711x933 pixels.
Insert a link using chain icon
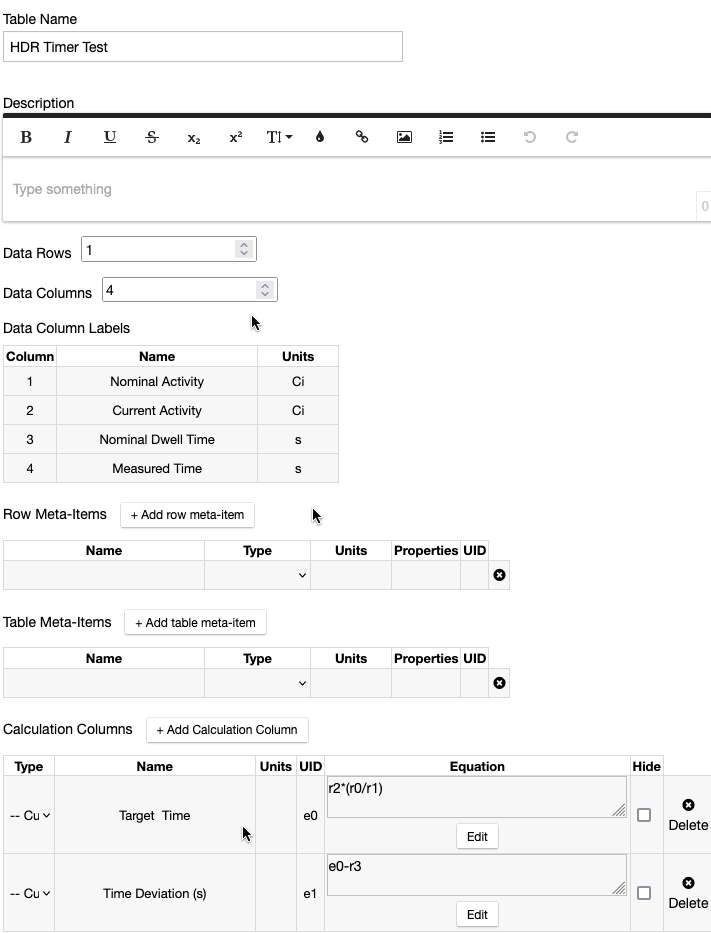point(362,137)
